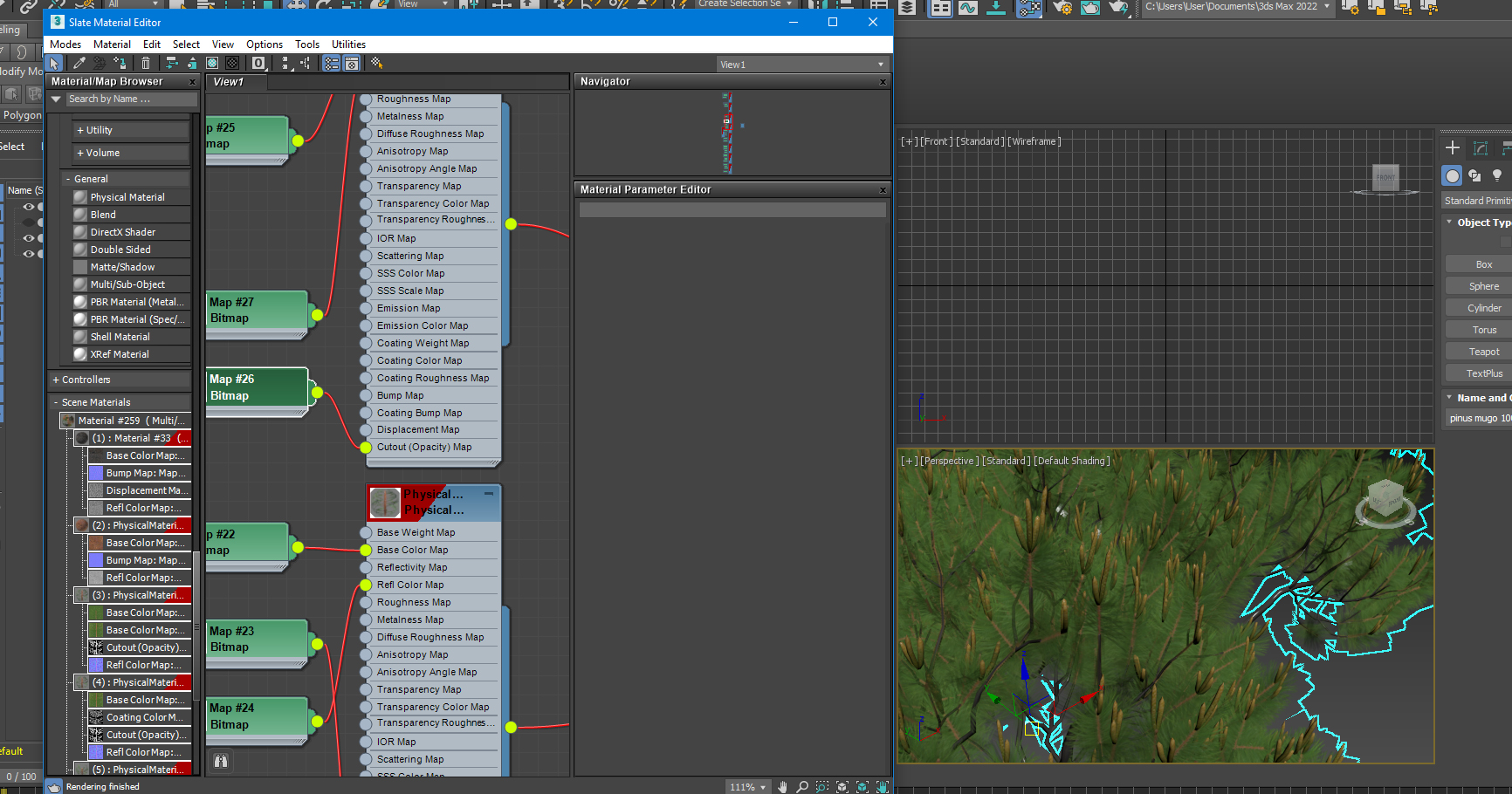Image resolution: width=1512 pixels, height=794 pixels.
Task: Open the Material ID Channel flyout
Action: (259, 63)
